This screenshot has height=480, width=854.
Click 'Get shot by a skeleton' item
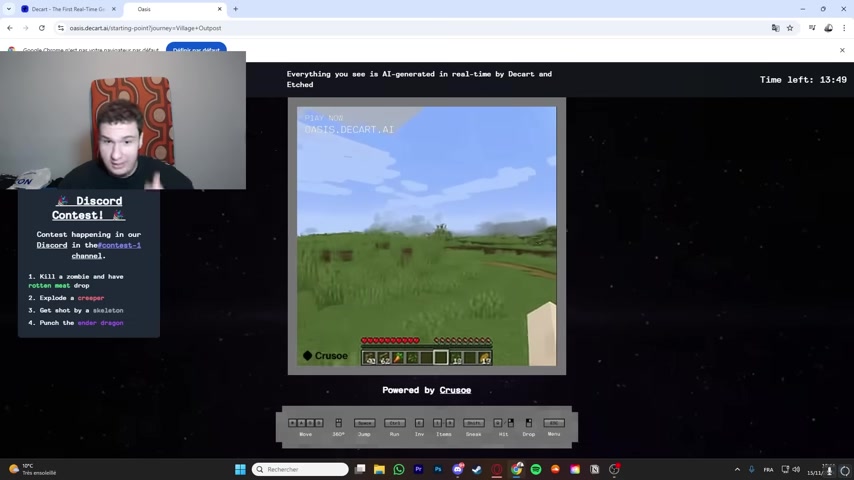point(76,311)
